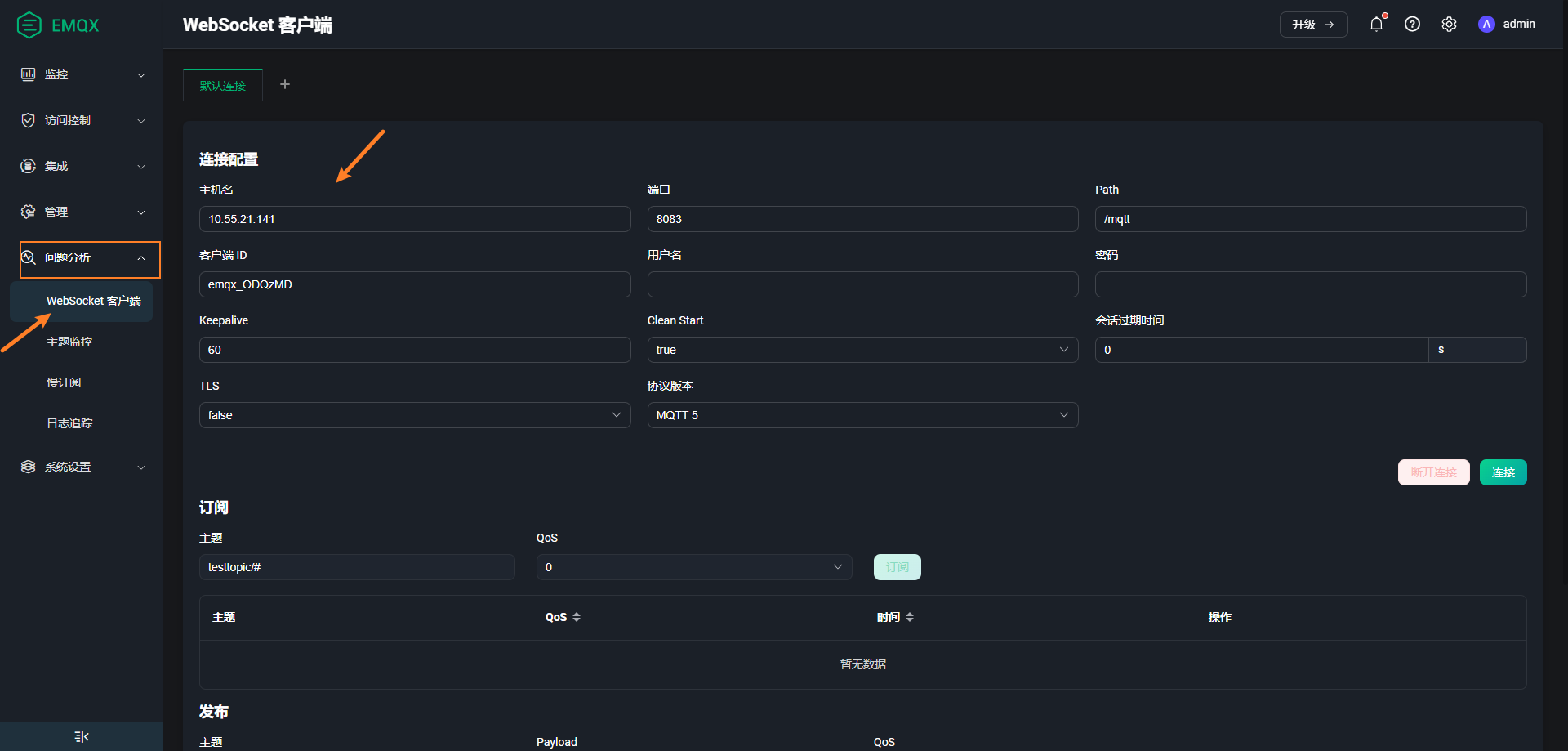Sort subscriptions by QoS column arrows
Viewport: 1568px width, 751px height.
point(577,617)
